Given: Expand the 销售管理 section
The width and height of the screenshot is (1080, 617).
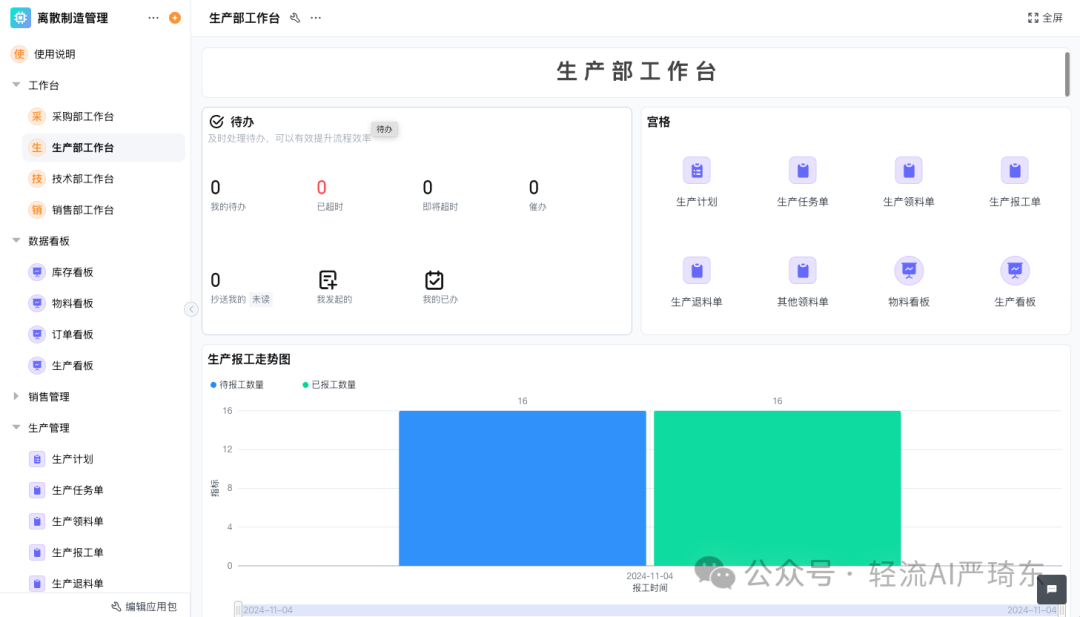Looking at the screenshot, I should coord(16,396).
